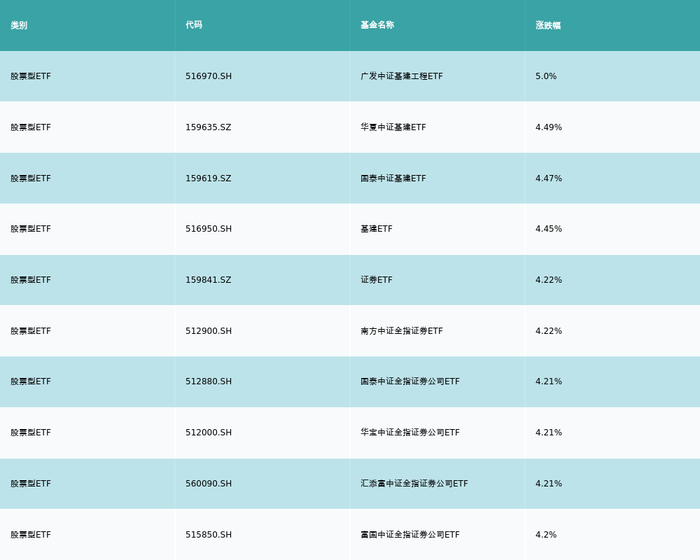Image resolution: width=700 pixels, height=560 pixels.
Task: Click the 5.0% change value
Action: [x=546, y=76]
